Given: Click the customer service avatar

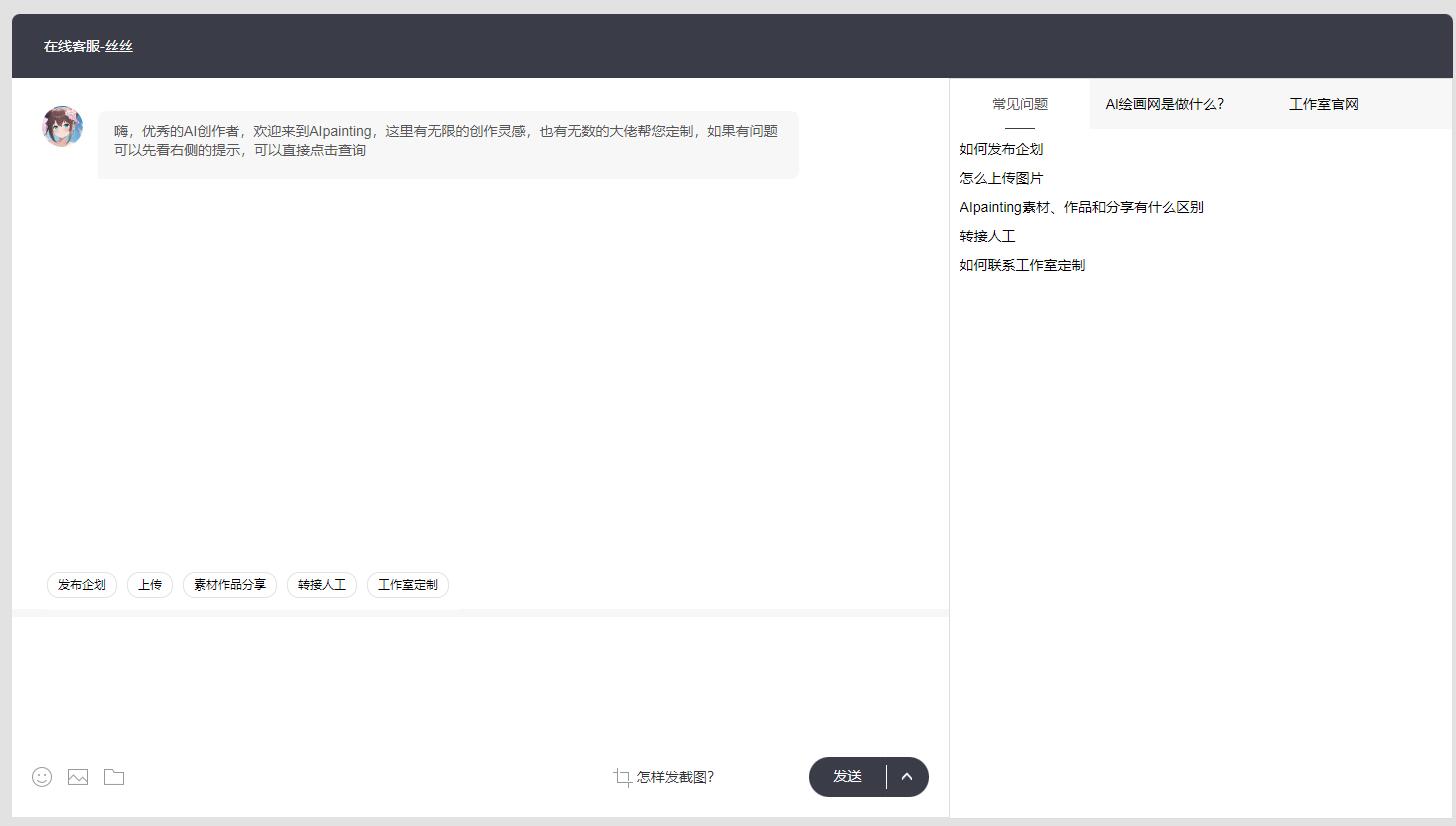Looking at the screenshot, I should [x=63, y=126].
